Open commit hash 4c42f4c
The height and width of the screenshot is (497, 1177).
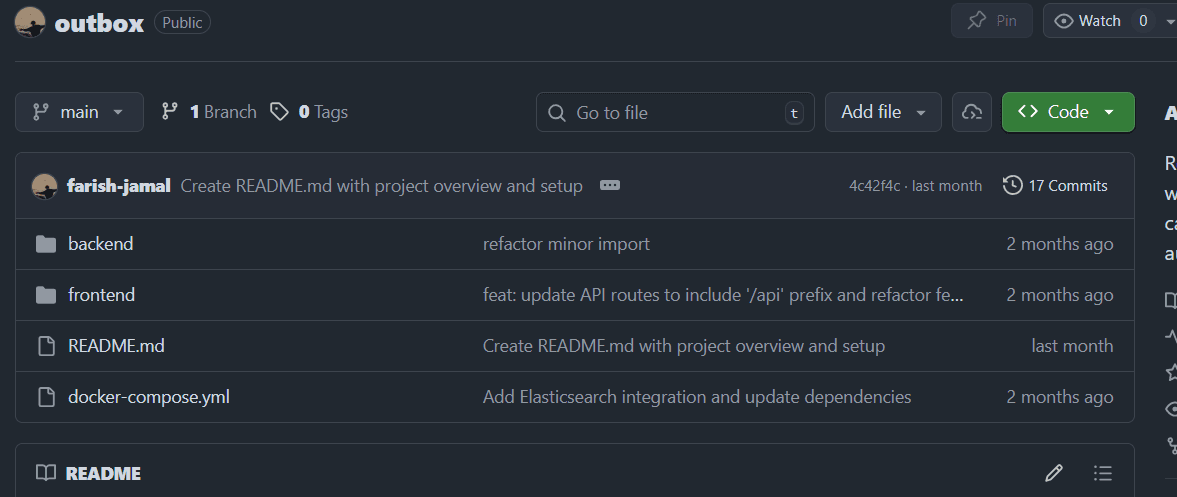tap(874, 186)
